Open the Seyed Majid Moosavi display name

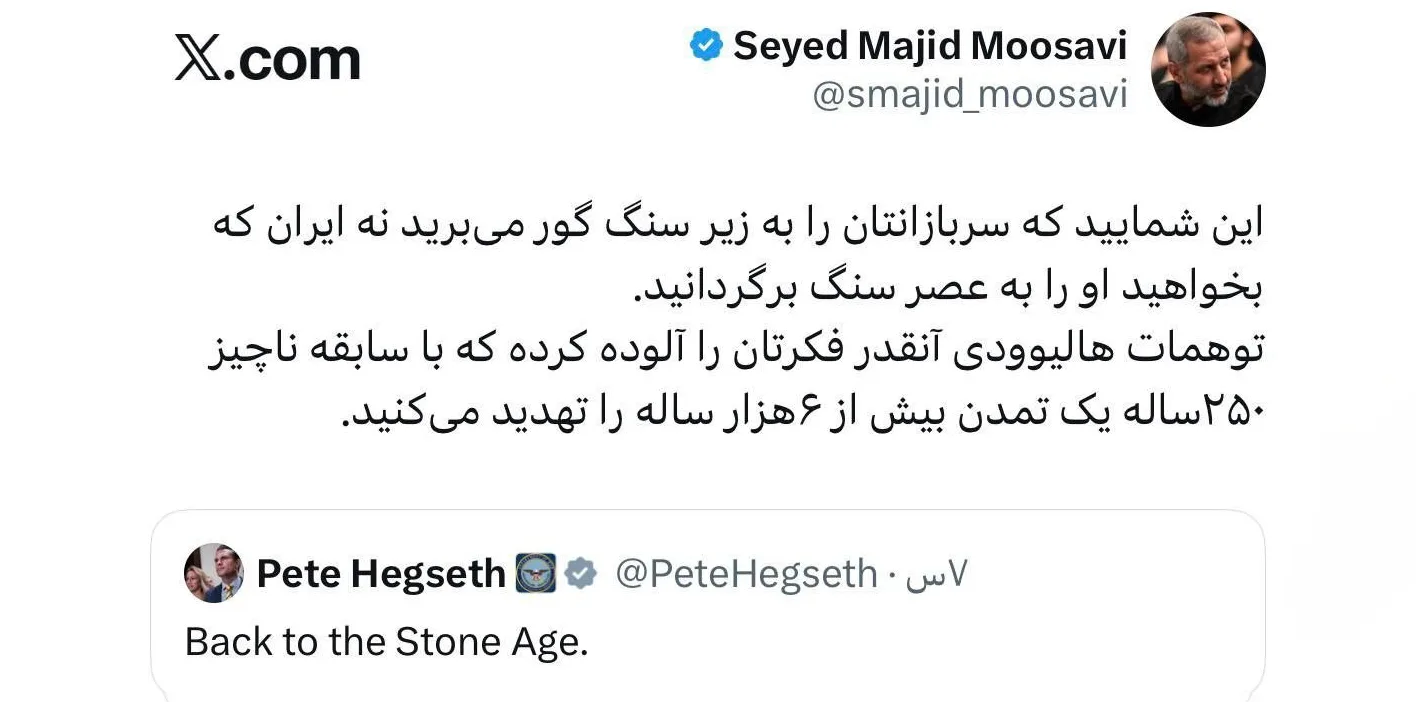pos(930,46)
